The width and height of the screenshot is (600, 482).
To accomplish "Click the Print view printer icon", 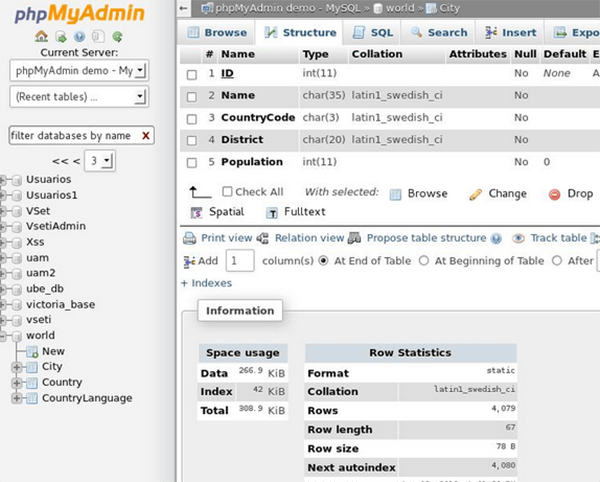I will [189, 238].
